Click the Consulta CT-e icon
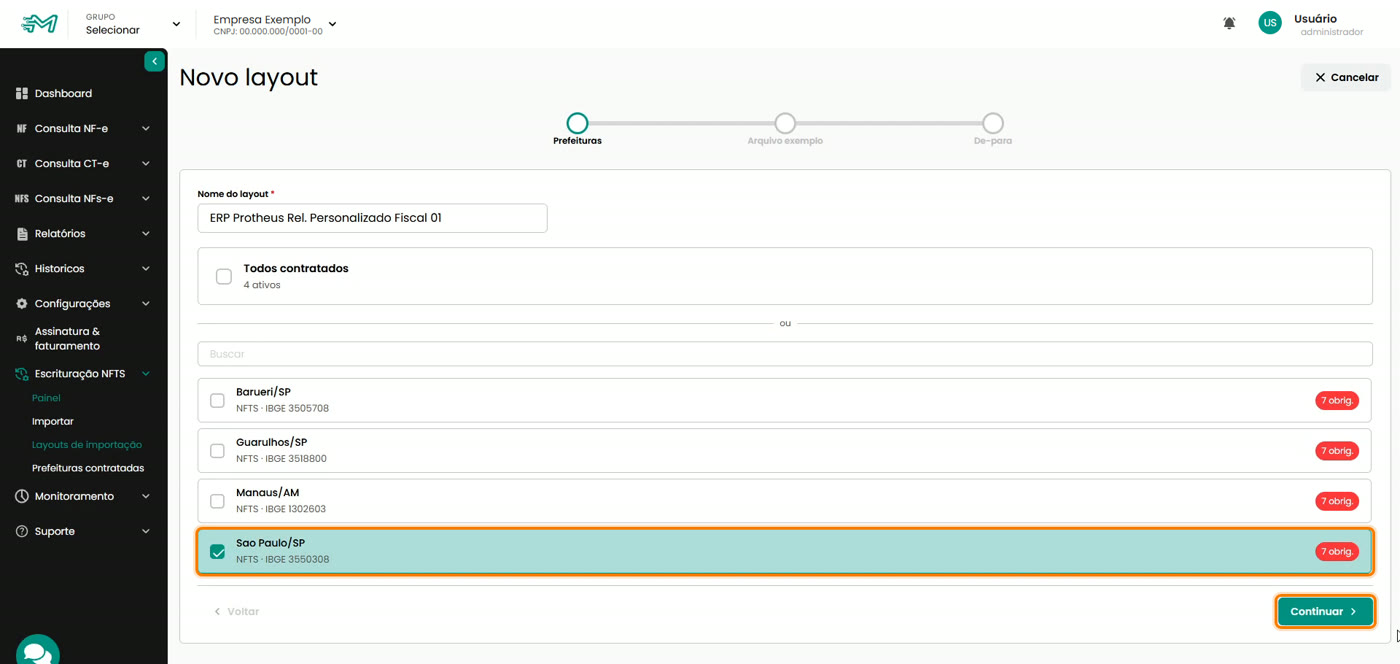 21,163
